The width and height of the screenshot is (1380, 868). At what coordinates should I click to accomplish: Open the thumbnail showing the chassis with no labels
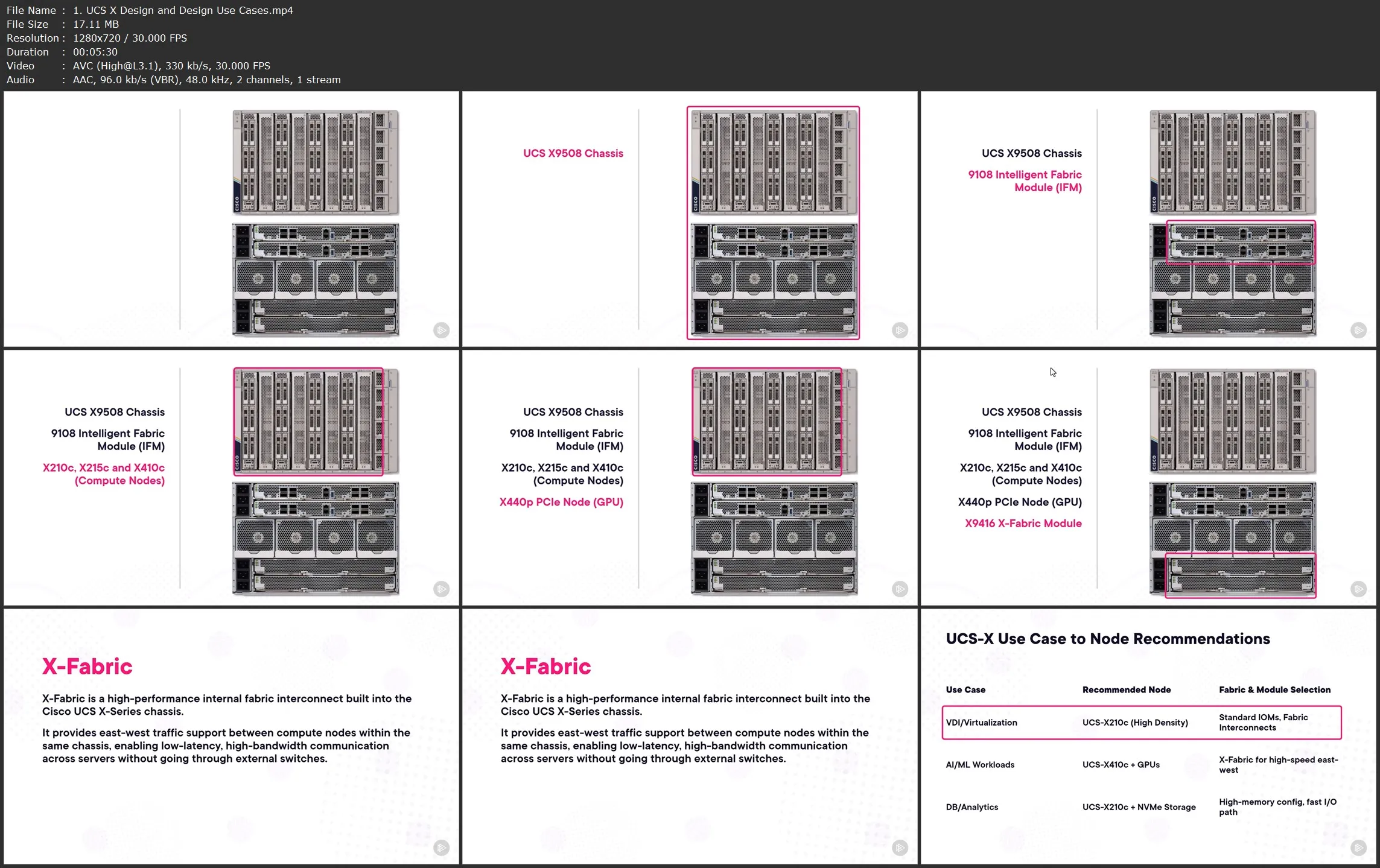tap(231, 219)
